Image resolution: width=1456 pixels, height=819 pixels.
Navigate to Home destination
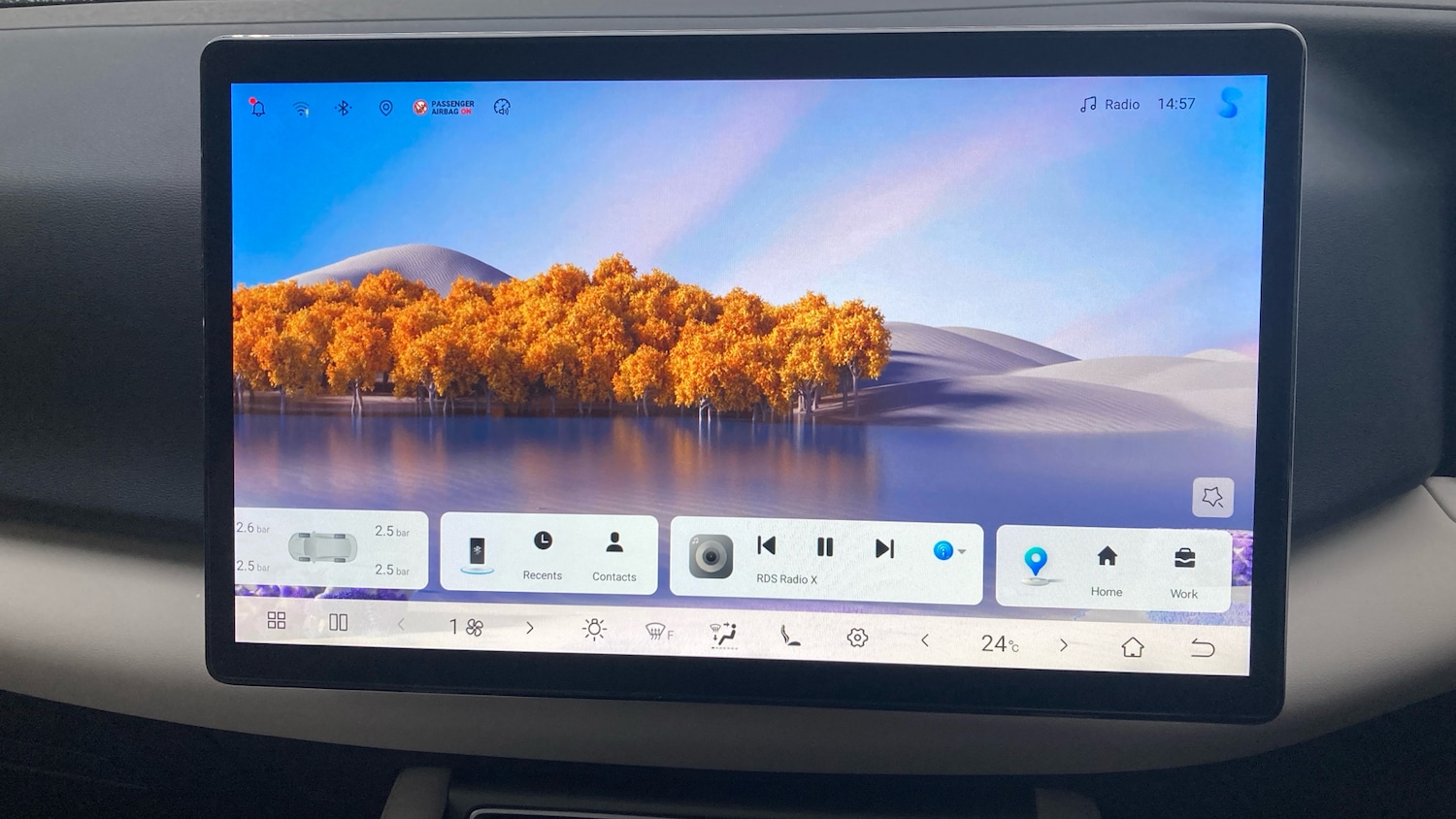pyautogui.click(x=1107, y=569)
